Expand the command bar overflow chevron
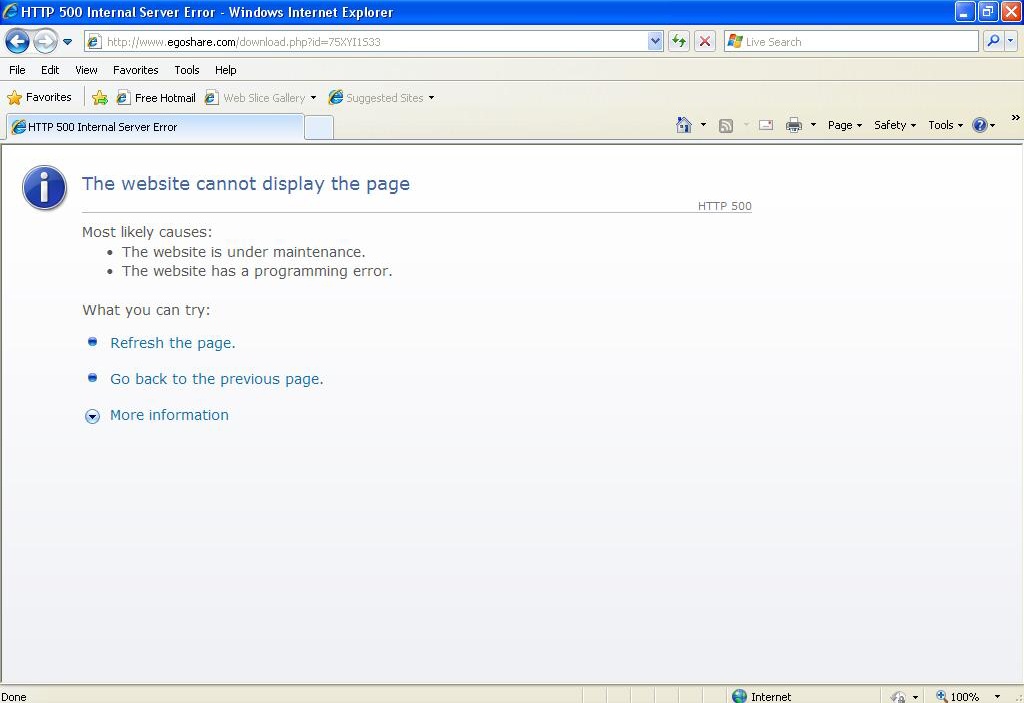This screenshot has height=703, width=1024. click(1016, 118)
